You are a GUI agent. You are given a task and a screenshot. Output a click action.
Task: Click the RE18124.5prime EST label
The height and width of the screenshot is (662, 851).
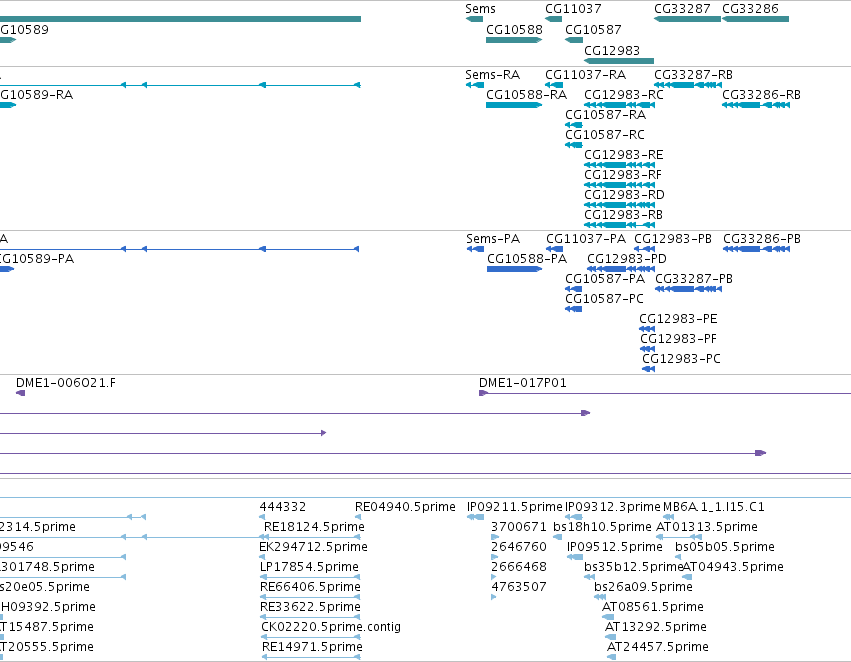[314, 527]
